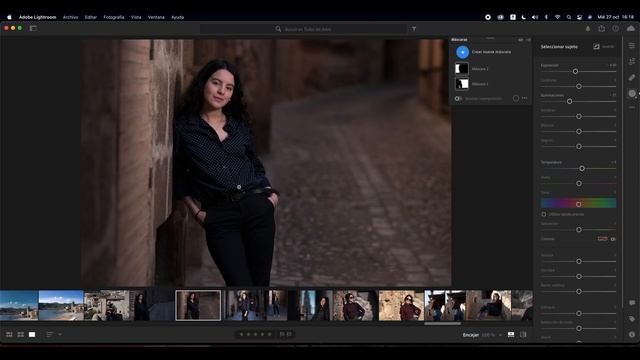Screen dimensions: 640x360
Task: Click the Exposición slider handle
Action: point(575,71)
